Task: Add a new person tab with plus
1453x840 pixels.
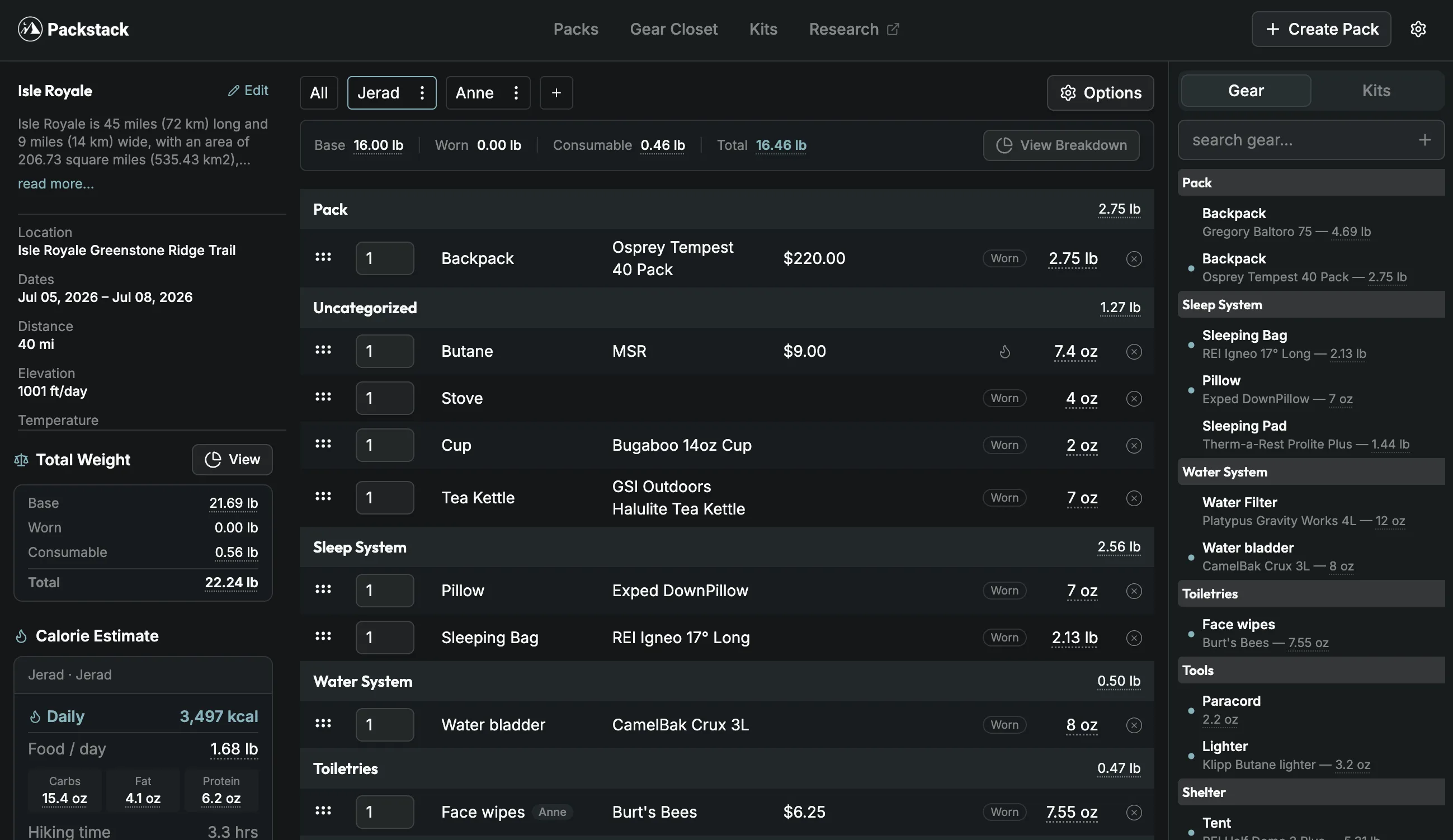Action: coord(556,93)
